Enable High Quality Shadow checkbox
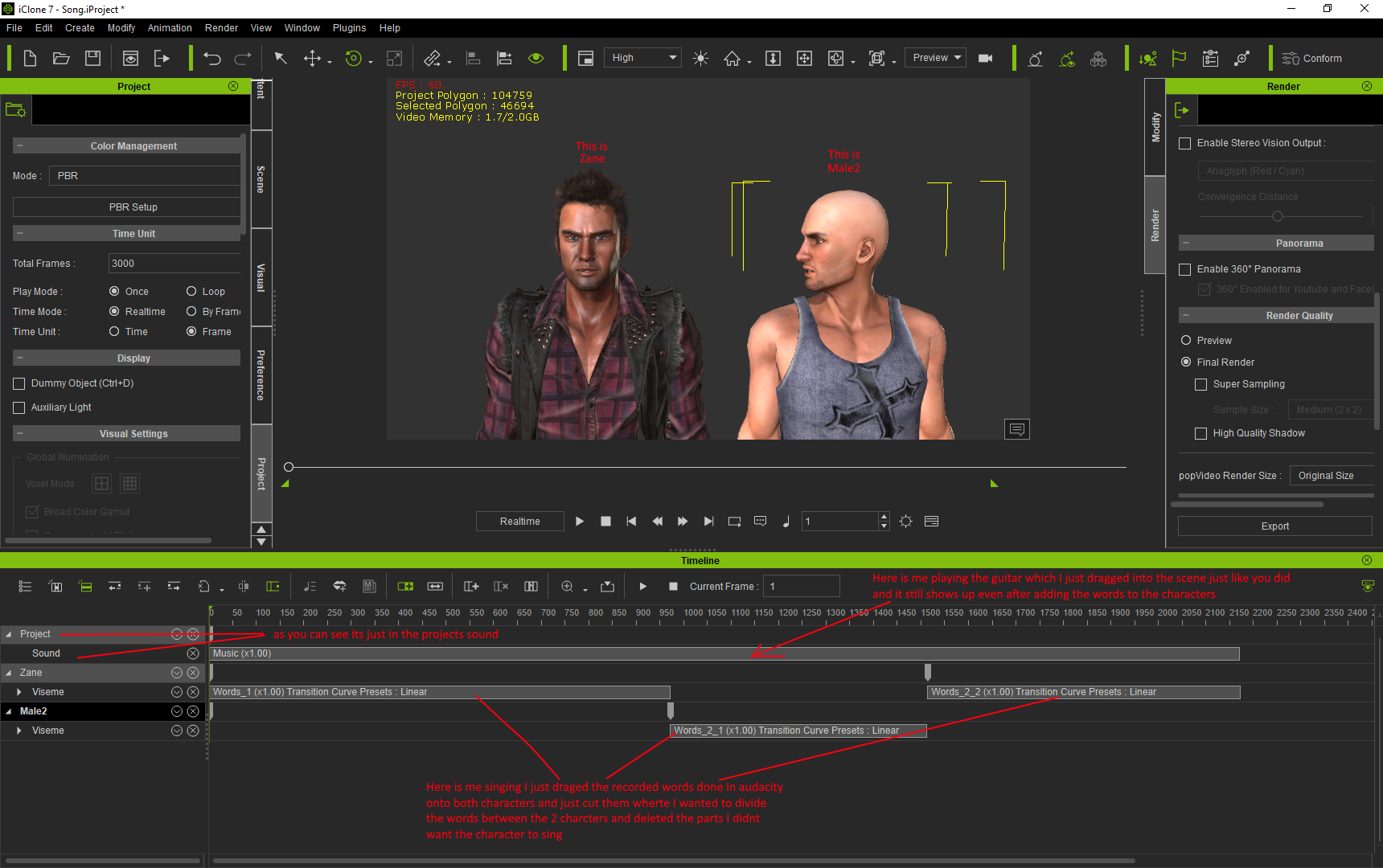Image resolution: width=1383 pixels, height=868 pixels. pyautogui.click(x=1200, y=434)
